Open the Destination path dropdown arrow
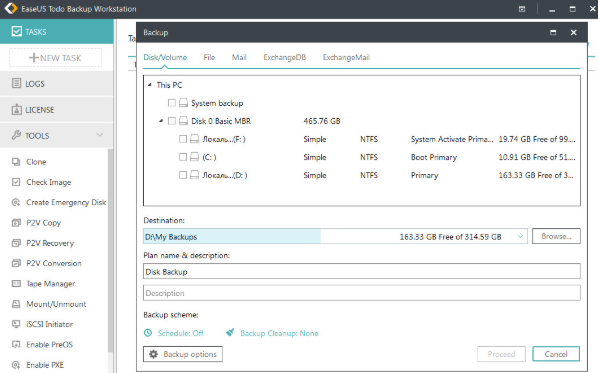 520,236
